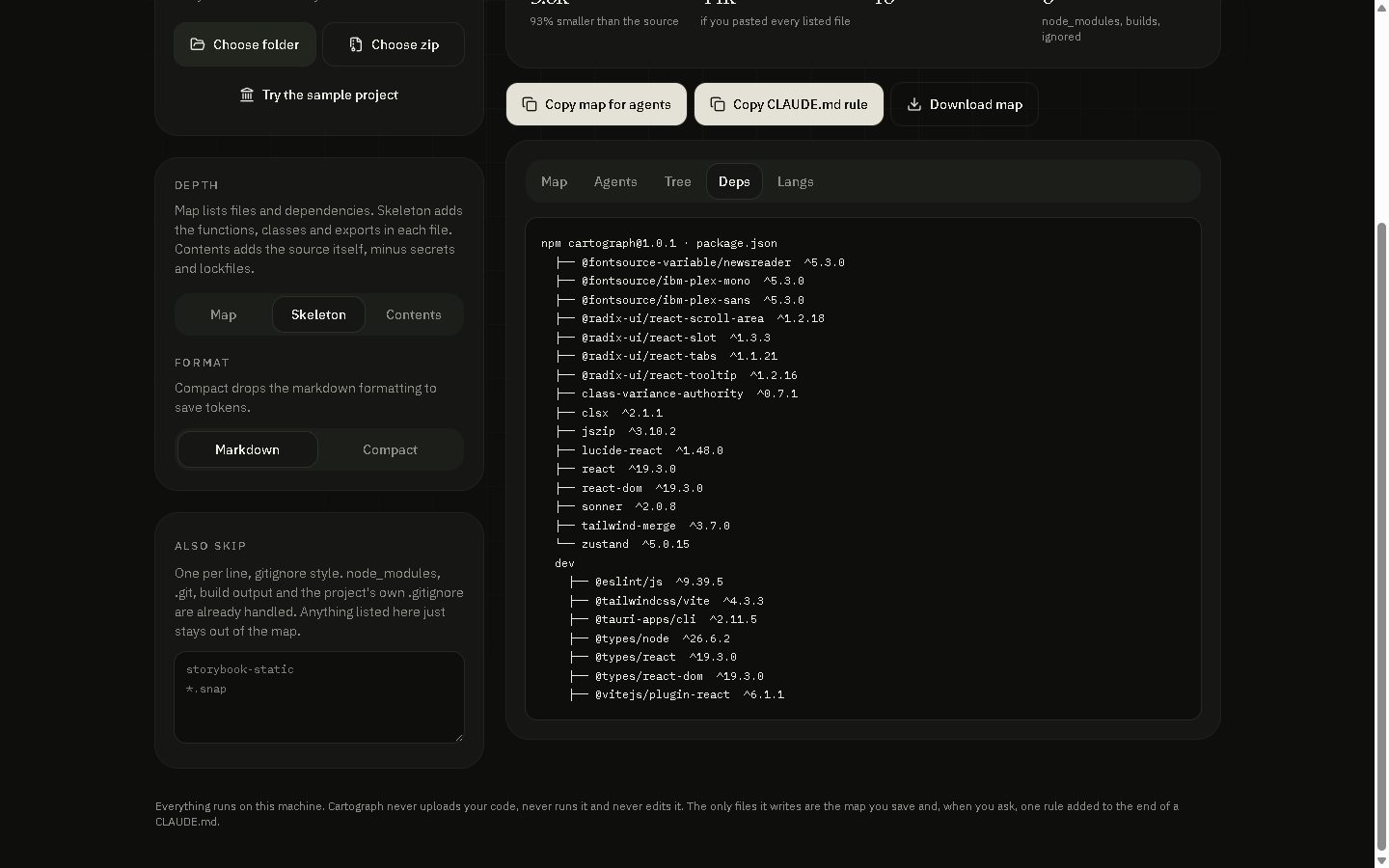Click the 'node_modules, builds, ignored' stat text
The image size is (1389, 868).
[1101, 29]
